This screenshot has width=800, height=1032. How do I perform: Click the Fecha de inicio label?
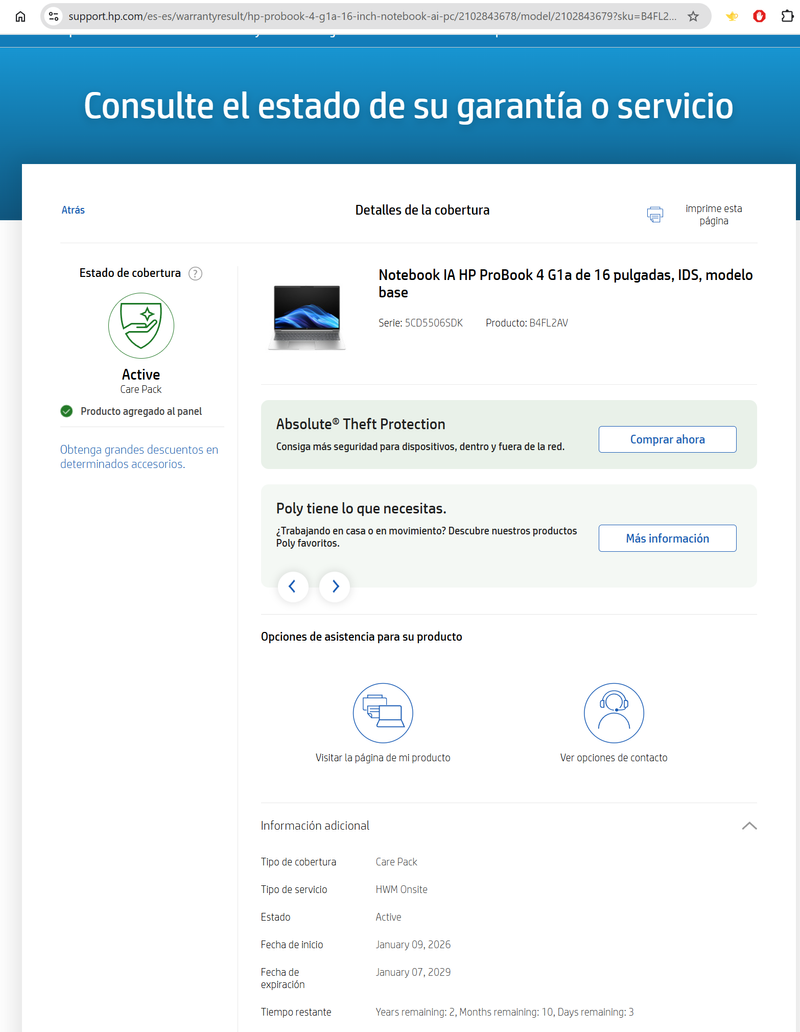click(x=291, y=945)
